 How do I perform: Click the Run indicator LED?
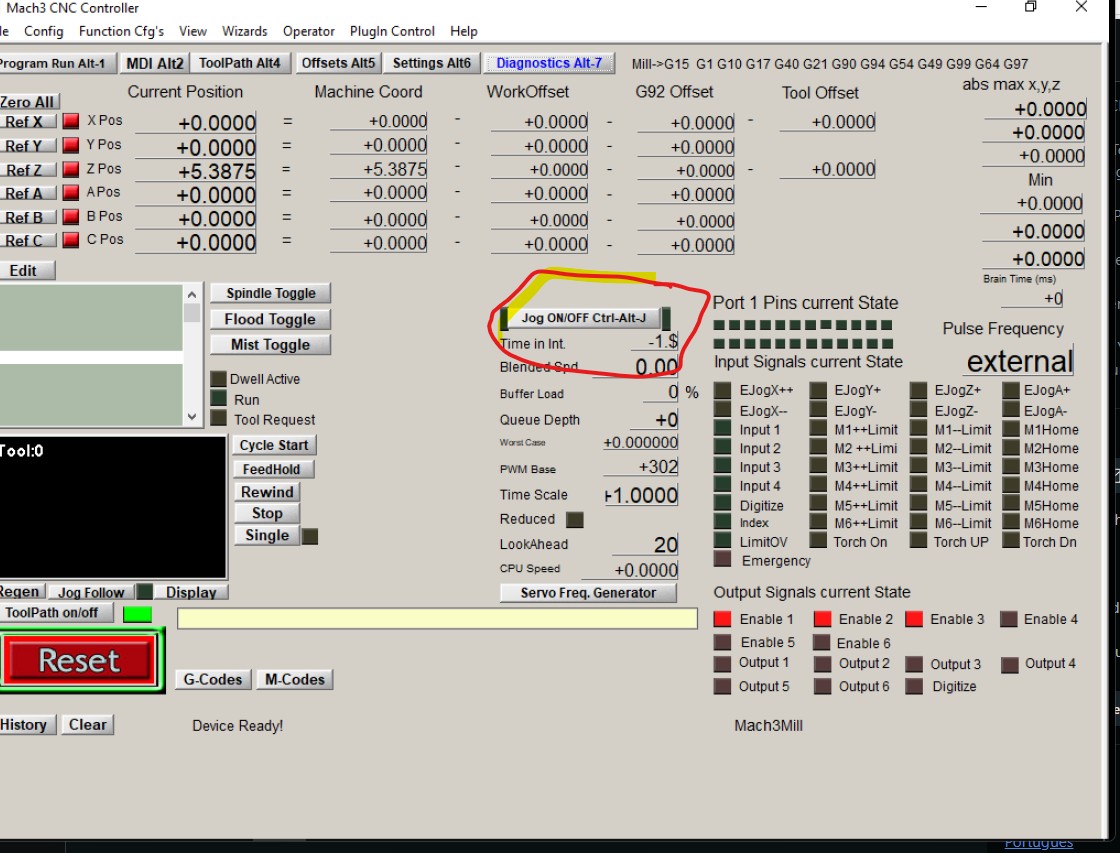[x=219, y=399]
